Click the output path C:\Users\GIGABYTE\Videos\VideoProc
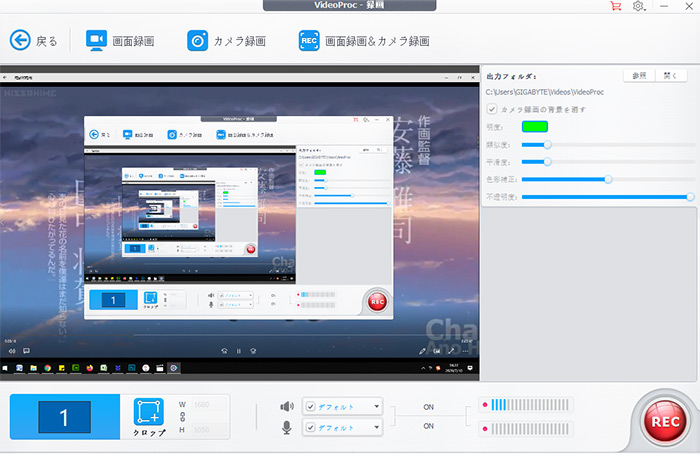This screenshot has width=700, height=454. [x=545, y=92]
